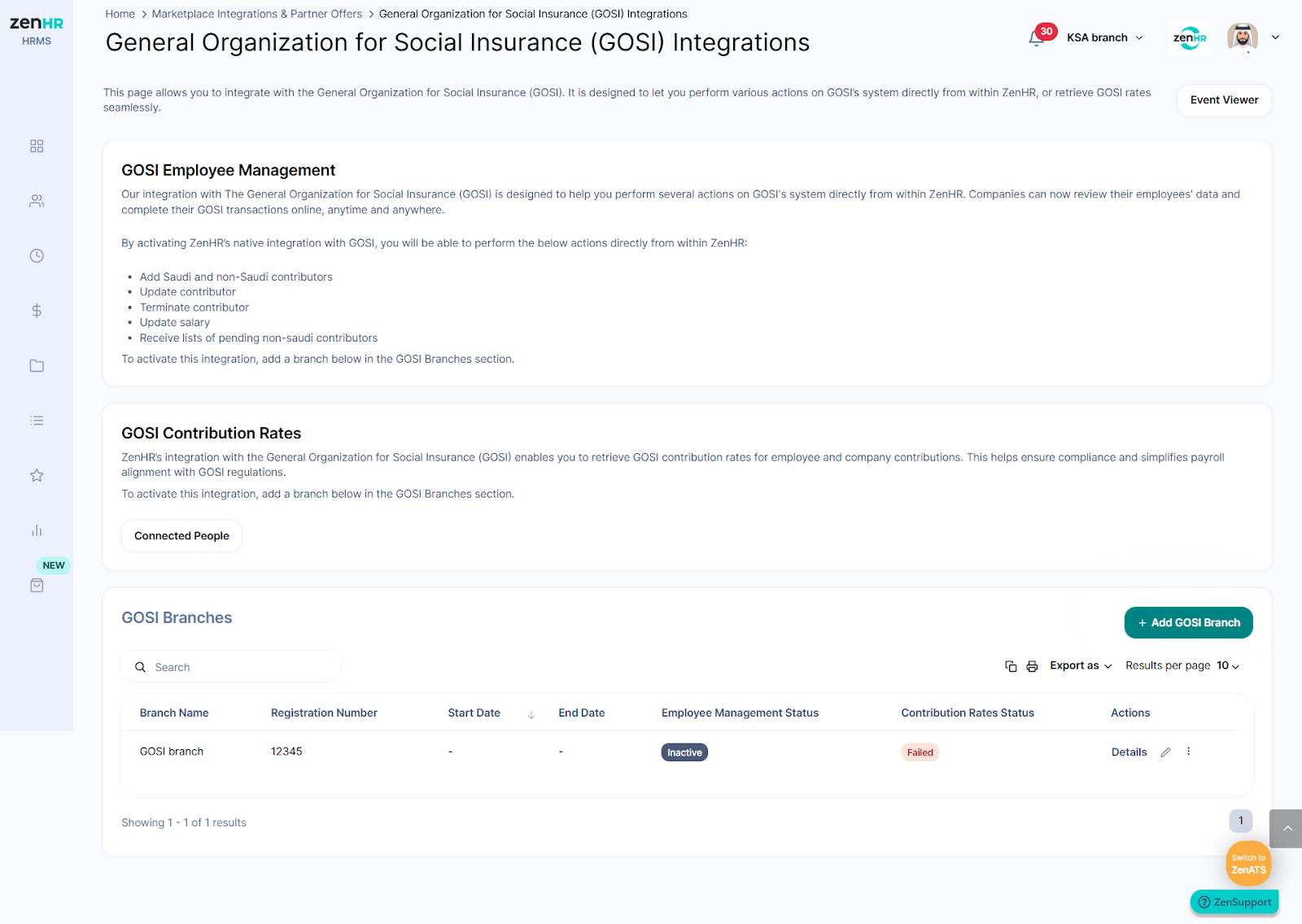Change Results per page value
Image resolution: width=1302 pixels, height=924 pixels.
click(x=1228, y=665)
